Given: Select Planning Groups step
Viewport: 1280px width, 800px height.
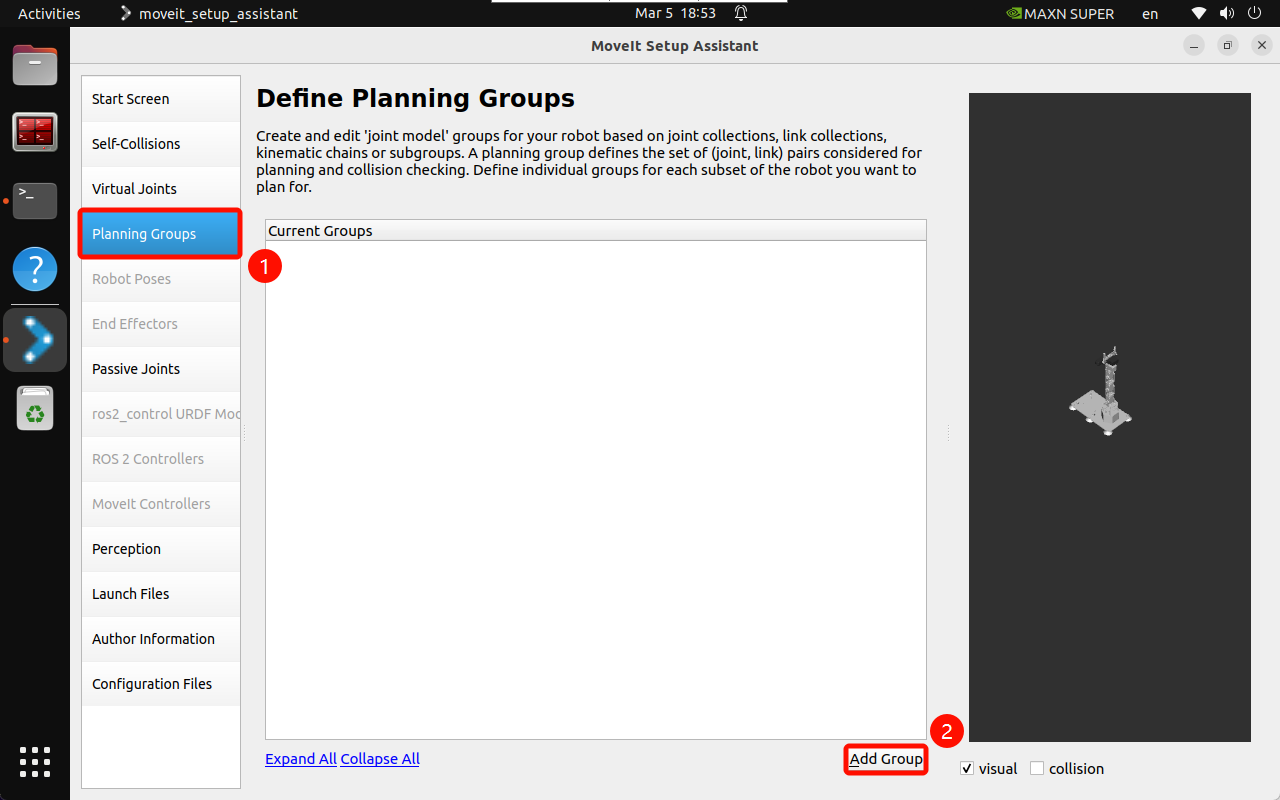Looking at the screenshot, I should pos(161,234).
